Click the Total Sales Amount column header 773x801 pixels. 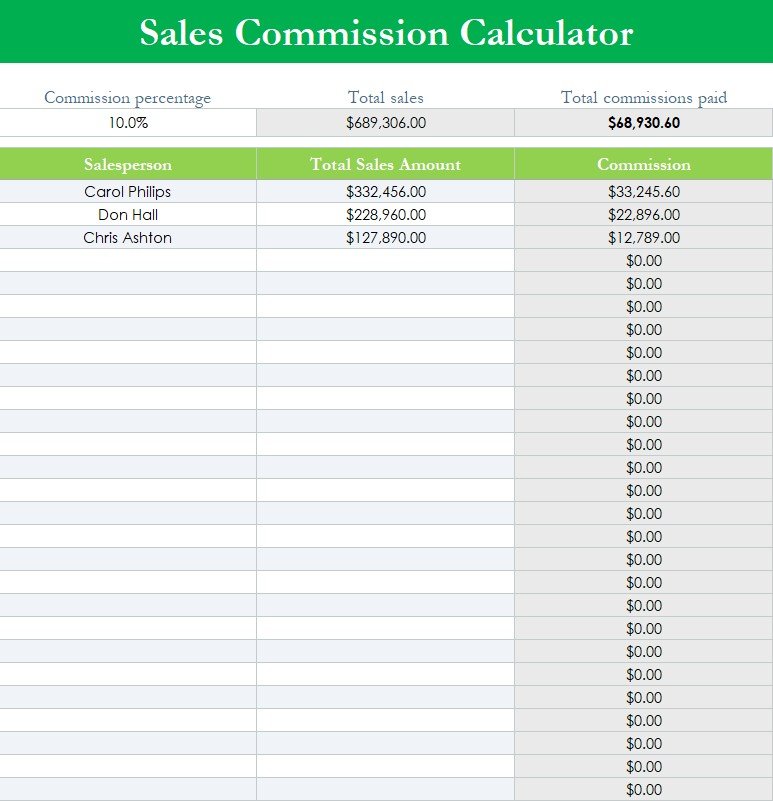click(x=386, y=164)
